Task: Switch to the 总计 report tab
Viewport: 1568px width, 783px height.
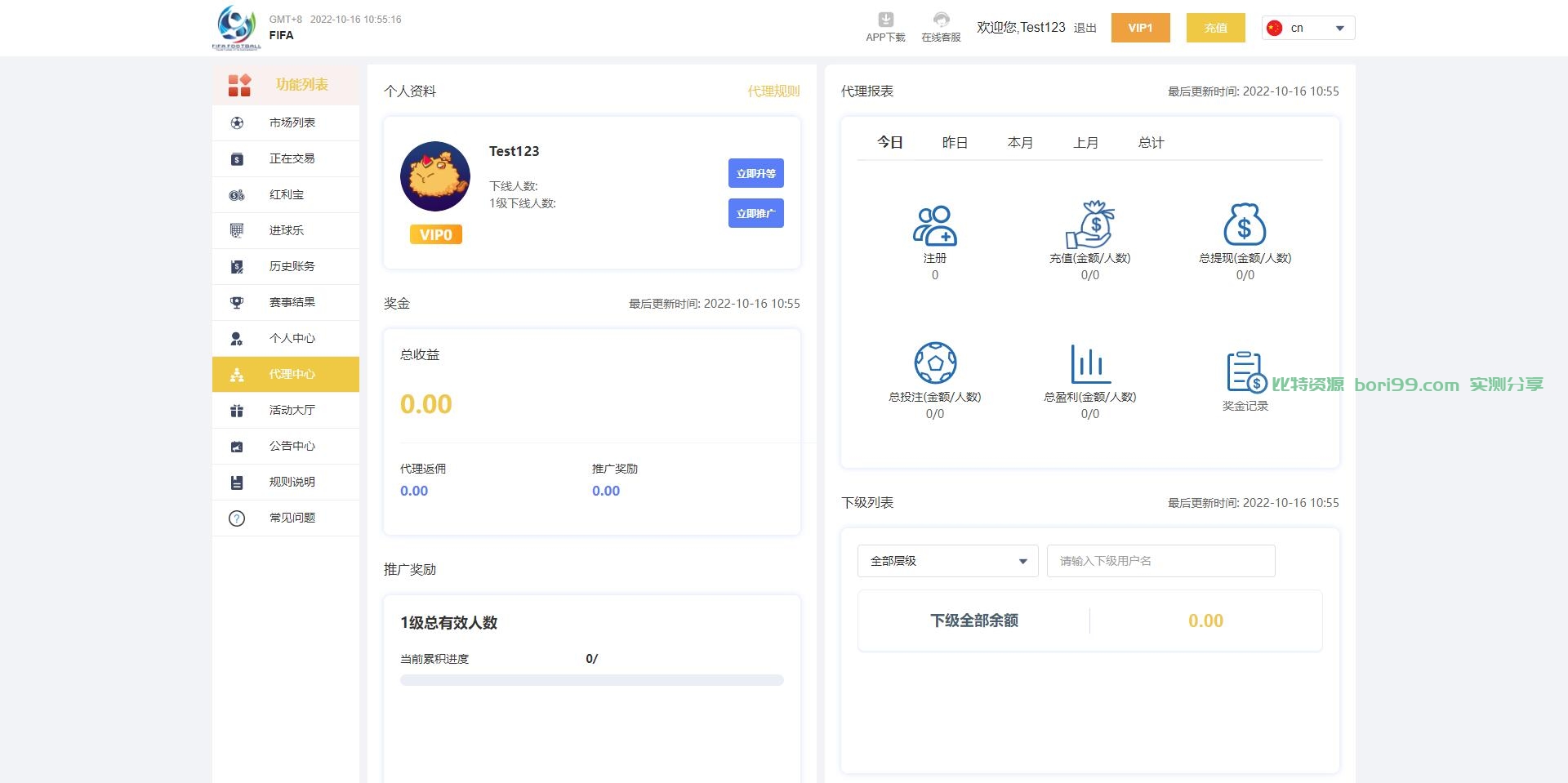Action: click(x=1151, y=143)
